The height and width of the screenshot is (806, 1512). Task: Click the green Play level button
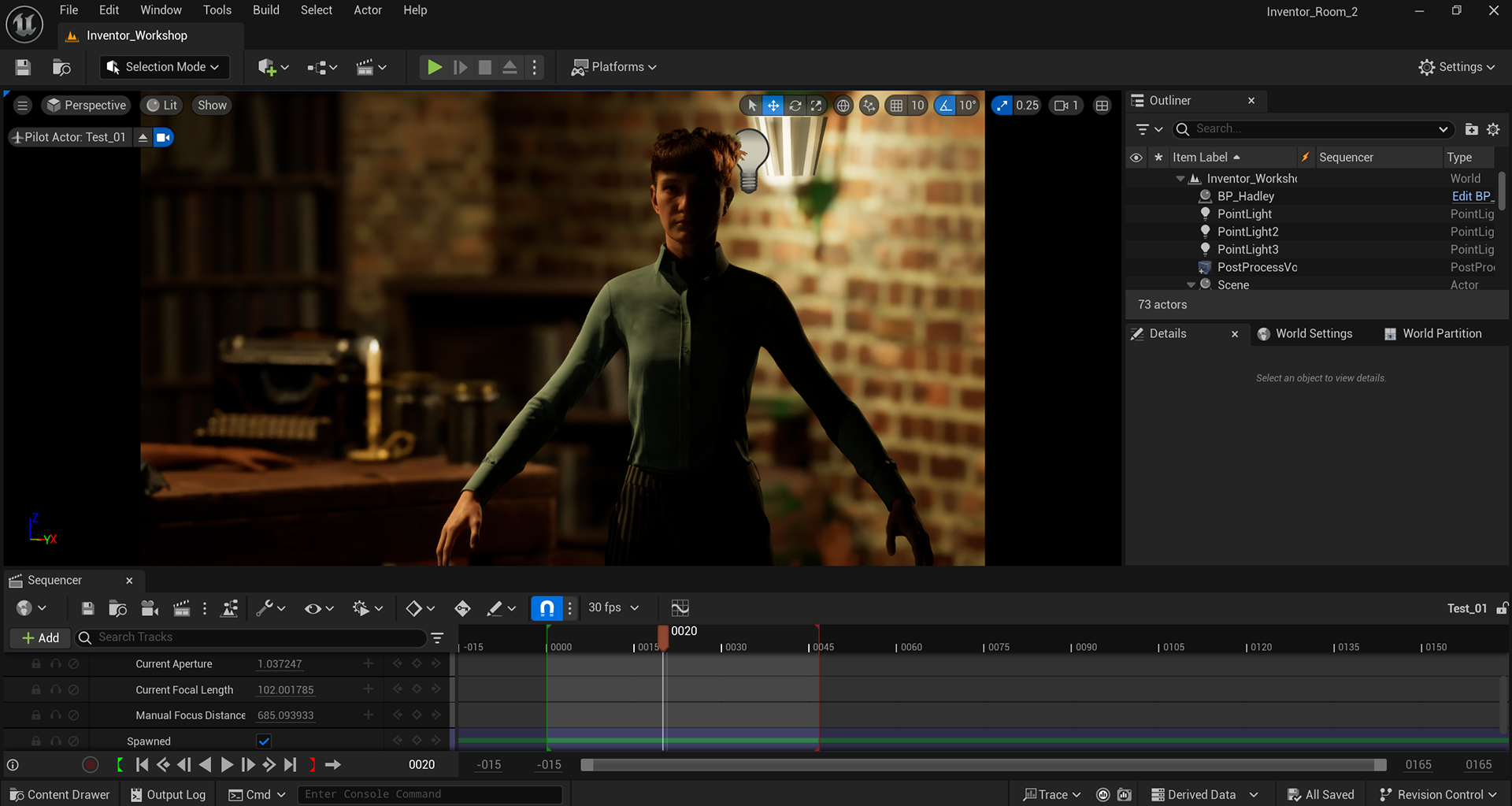pos(434,67)
